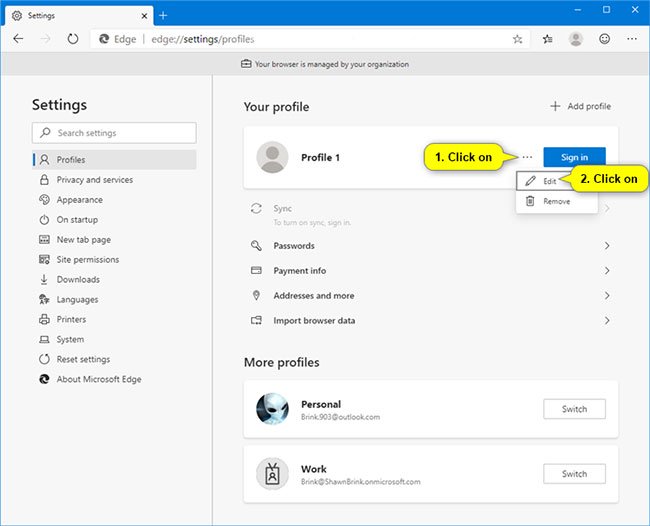
Task: Select the Settings browser tab
Action: pos(79,16)
